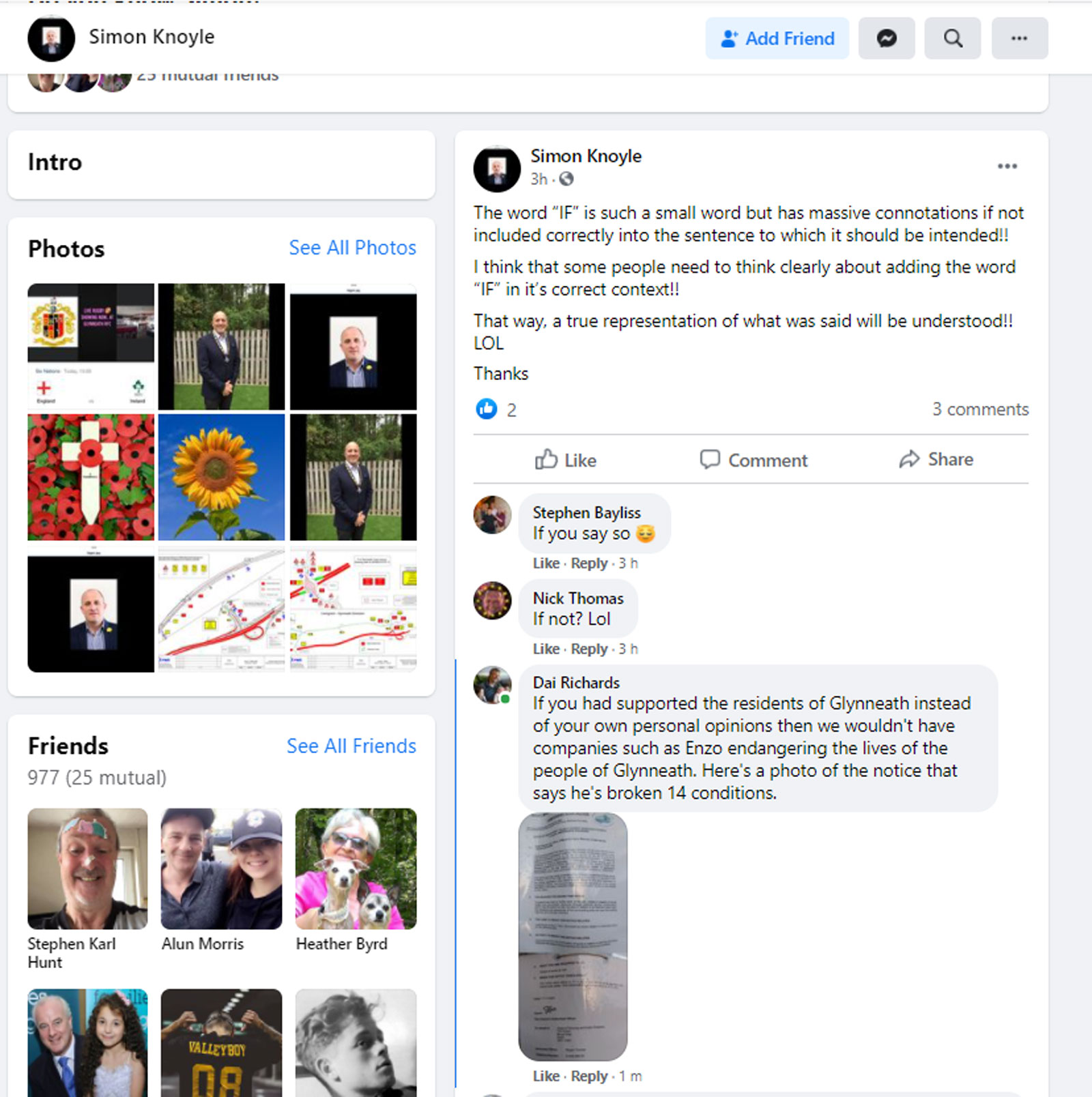Click the Add Friend button
Screen dimensions: 1092x1097
click(x=777, y=38)
